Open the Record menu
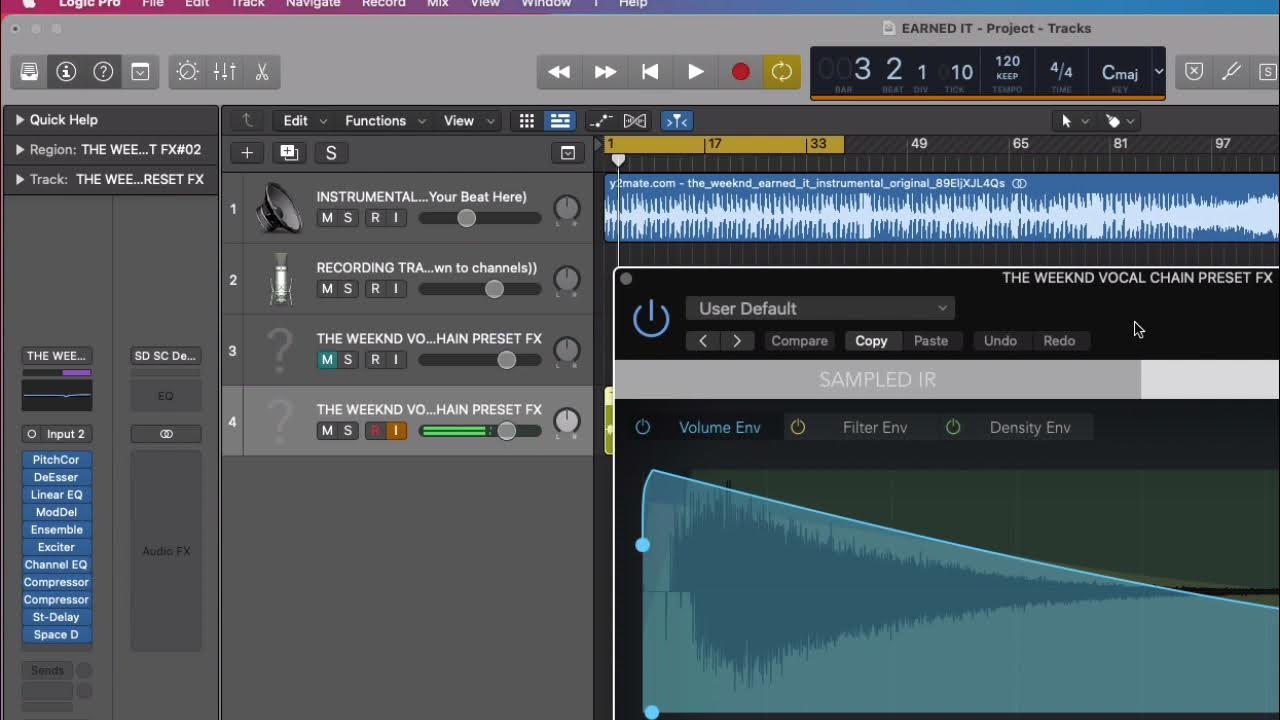This screenshot has width=1280, height=720. (384, 4)
